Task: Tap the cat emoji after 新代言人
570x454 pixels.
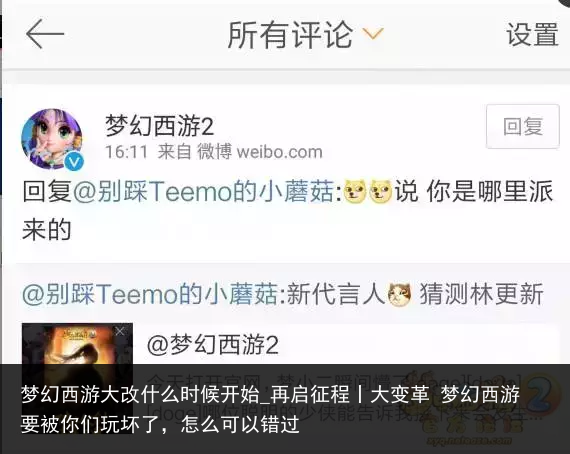Action: tap(399, 294)
